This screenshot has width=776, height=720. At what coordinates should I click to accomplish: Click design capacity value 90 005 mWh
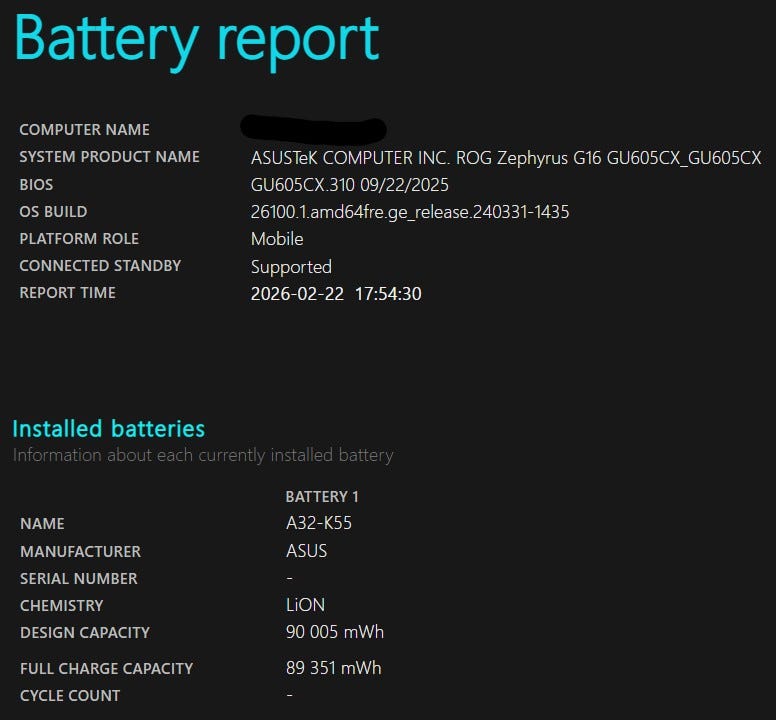335,632
